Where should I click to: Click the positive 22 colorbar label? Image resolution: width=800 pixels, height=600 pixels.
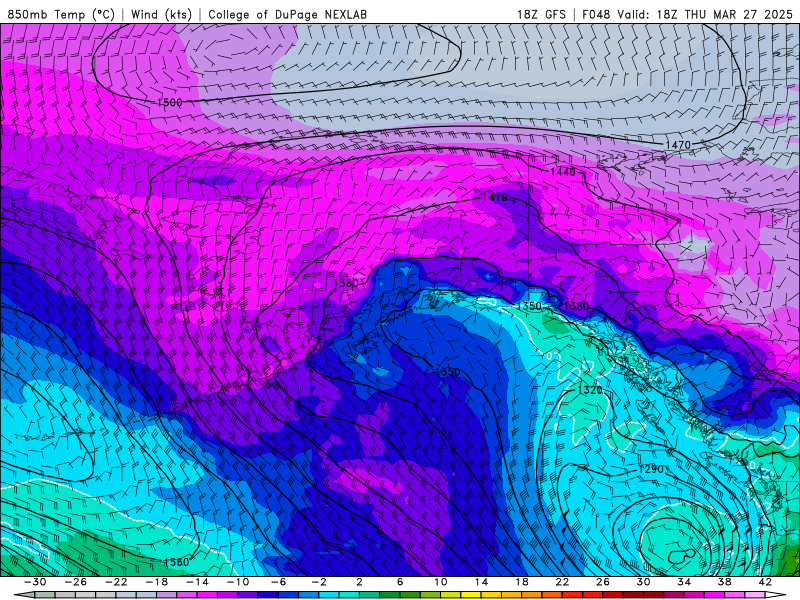point(562,582)
